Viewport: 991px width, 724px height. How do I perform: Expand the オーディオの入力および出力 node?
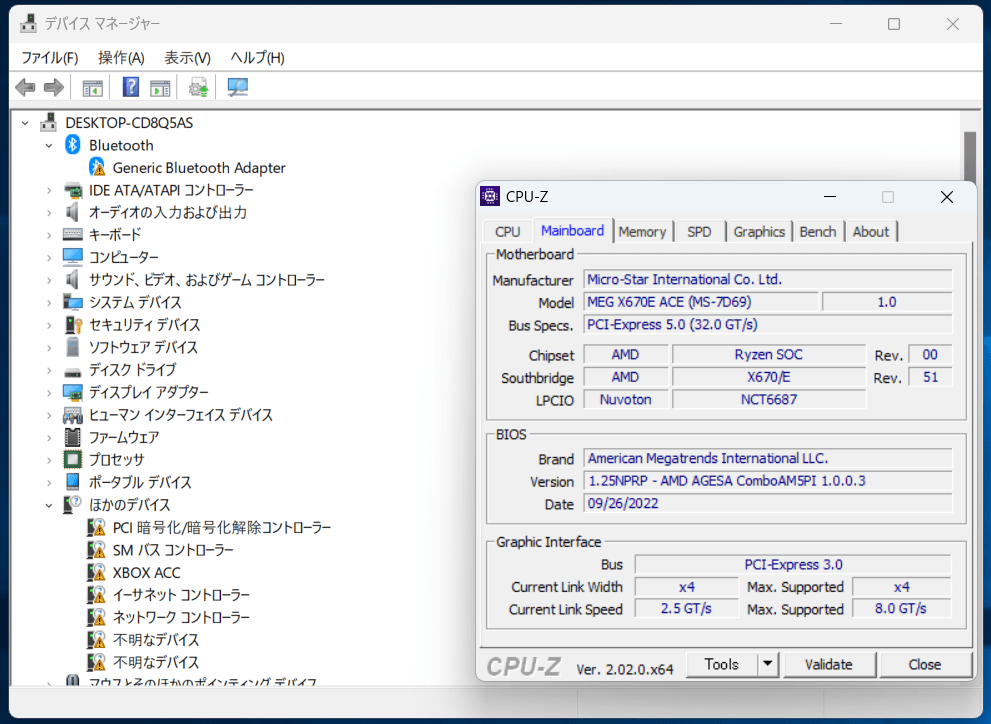coord(49,213)
